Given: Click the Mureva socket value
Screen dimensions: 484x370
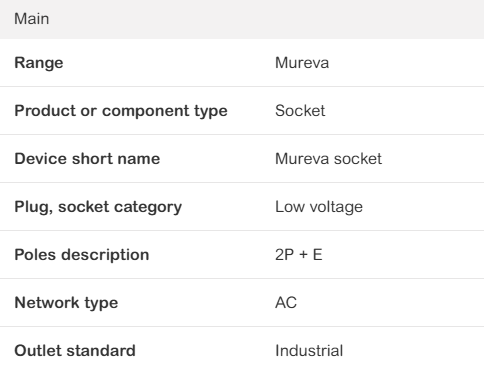Looking at the screenshot, I should (x=328, y=159).
